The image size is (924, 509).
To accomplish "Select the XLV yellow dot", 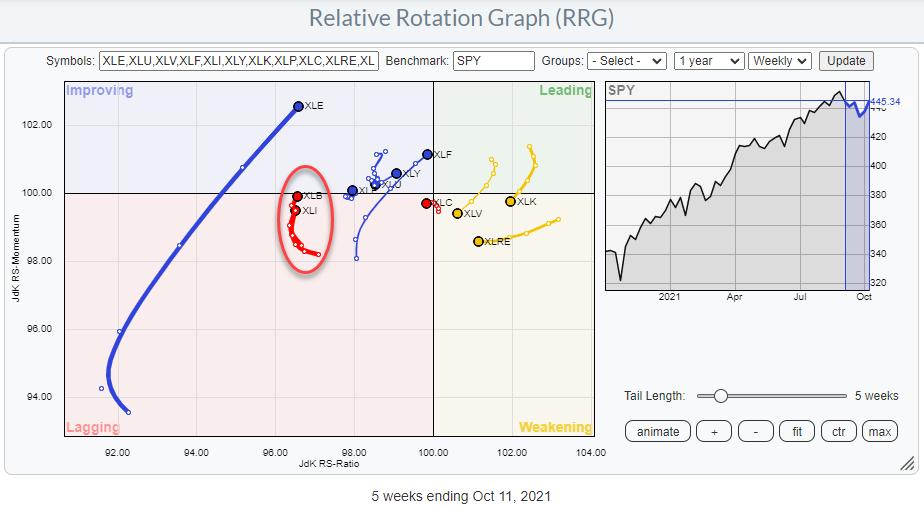I will tap(457, 213).
